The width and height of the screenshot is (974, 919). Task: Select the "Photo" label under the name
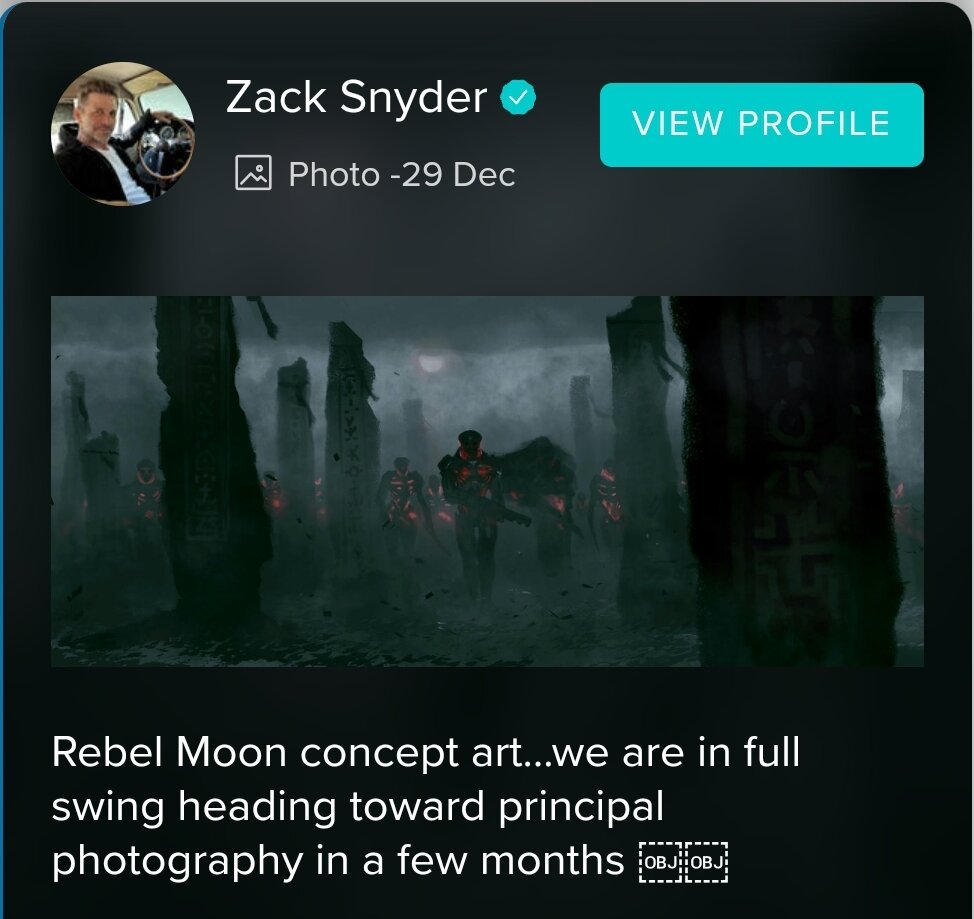click(334, 174)
